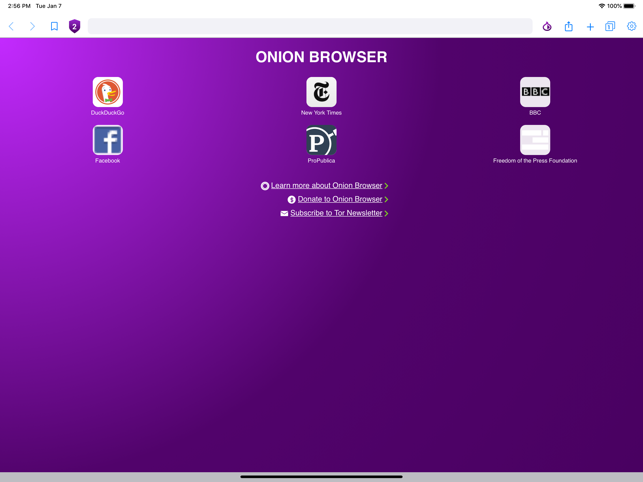The width and height of the screenshot is (643, 482).
Task: Click the address bar field
Action: click(x=310, y=26)
